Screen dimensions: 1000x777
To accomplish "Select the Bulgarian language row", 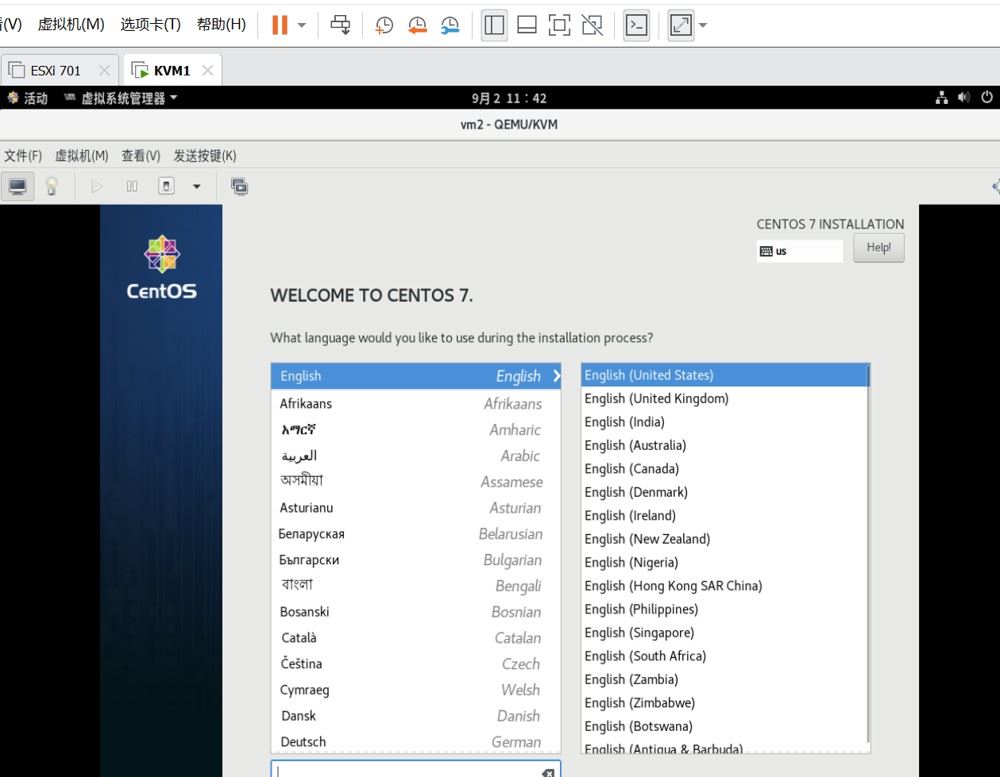I will (x=416, y=559).
